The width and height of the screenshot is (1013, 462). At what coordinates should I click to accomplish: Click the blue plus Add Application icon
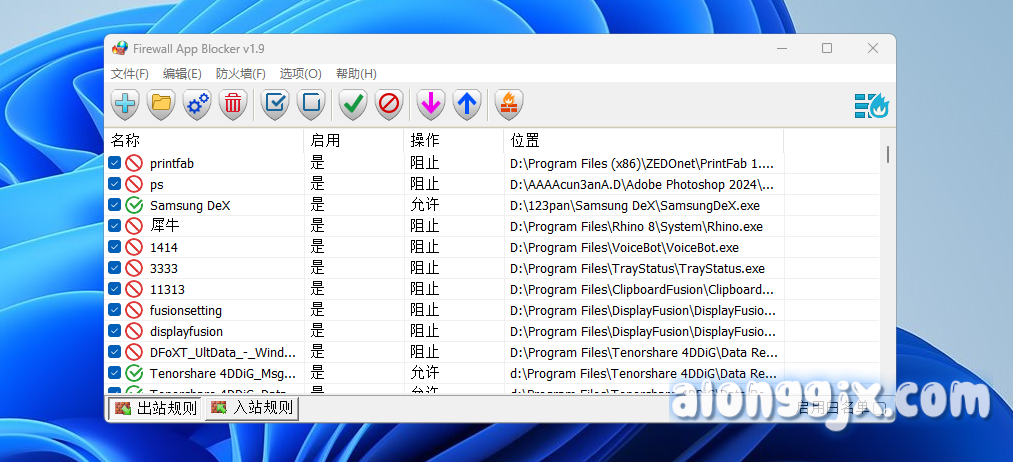pos(125,103)
